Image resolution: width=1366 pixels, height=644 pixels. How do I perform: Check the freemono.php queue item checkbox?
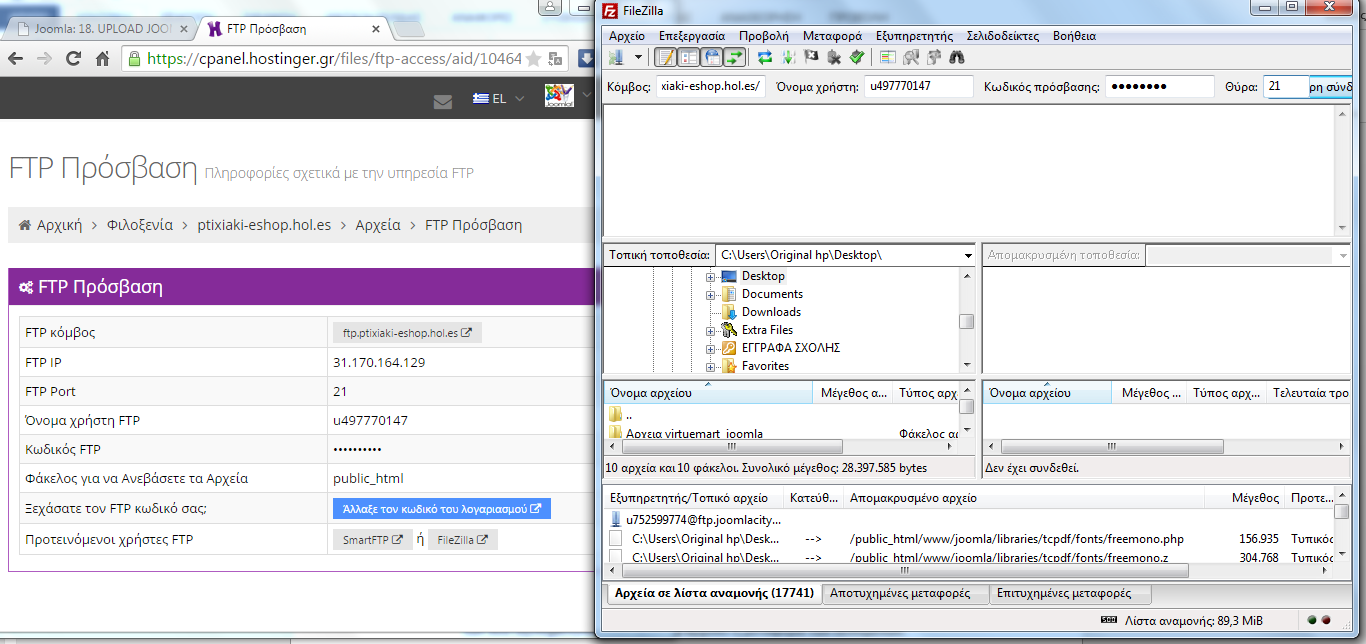(x=616, y=539)
